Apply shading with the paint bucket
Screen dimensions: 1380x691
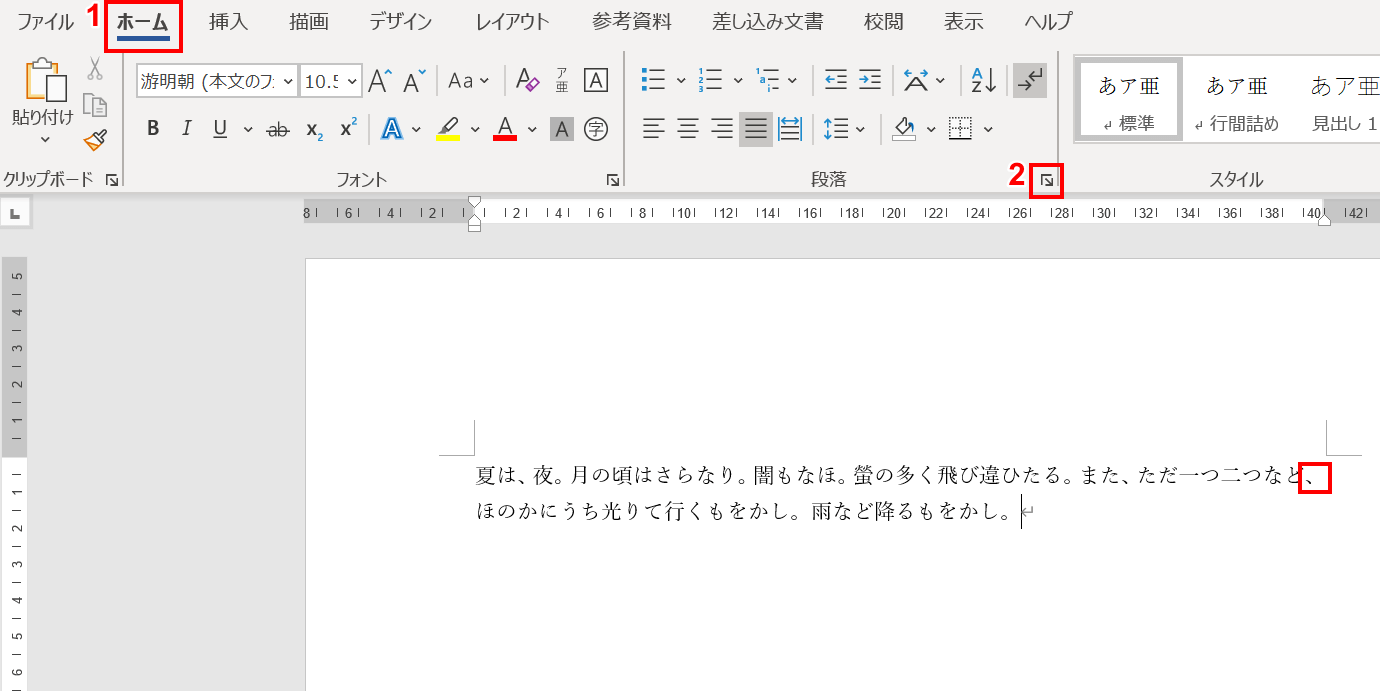point(904,128)
